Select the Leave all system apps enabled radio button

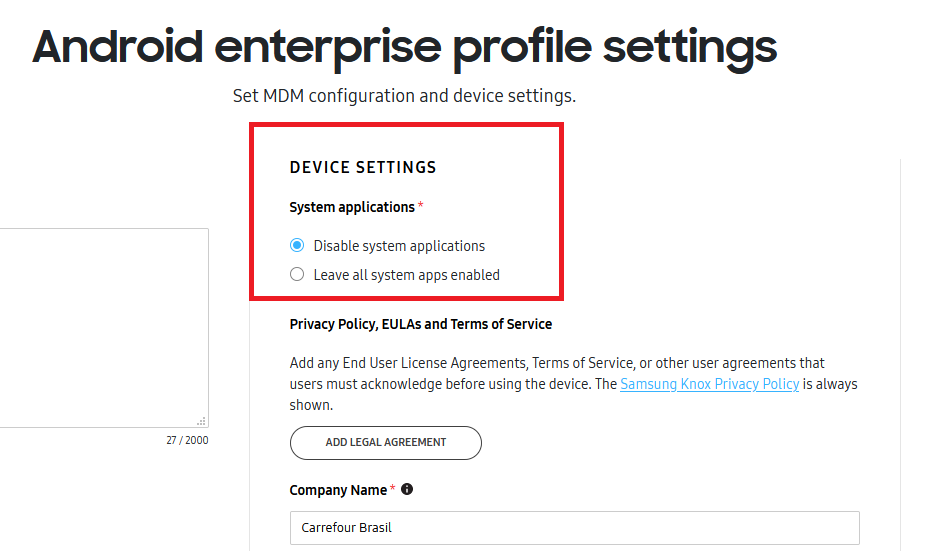tap(297, 275)
